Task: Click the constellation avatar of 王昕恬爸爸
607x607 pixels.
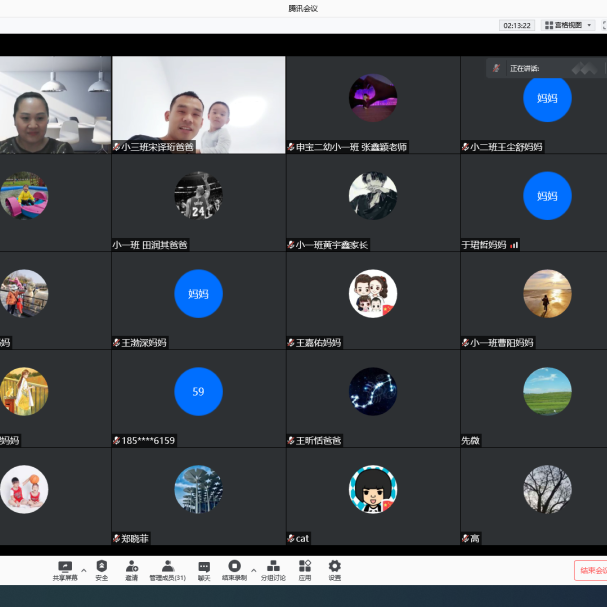Action: tap(373, 391)
